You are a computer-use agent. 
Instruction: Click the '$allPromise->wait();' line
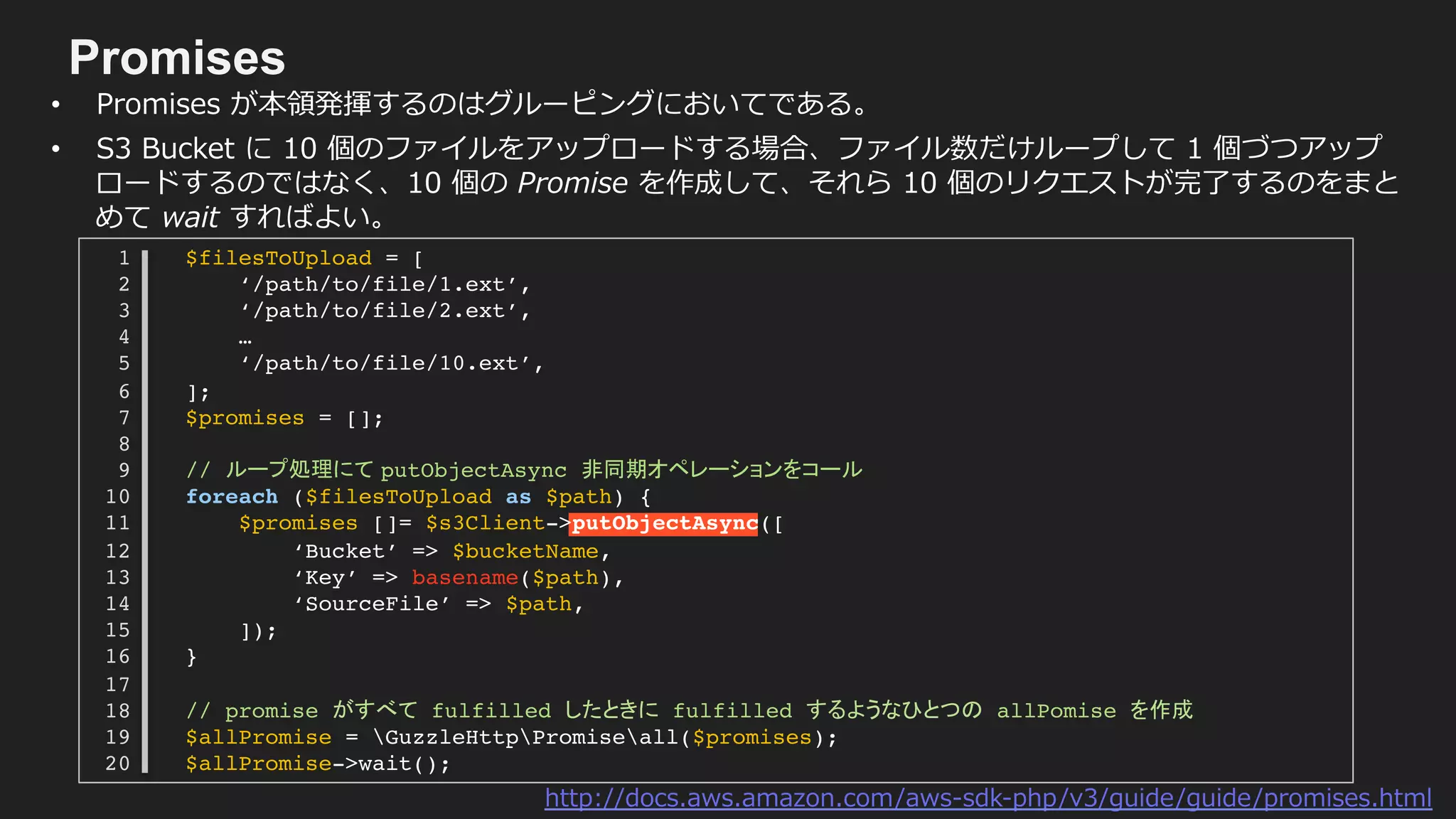coord(318,764)
